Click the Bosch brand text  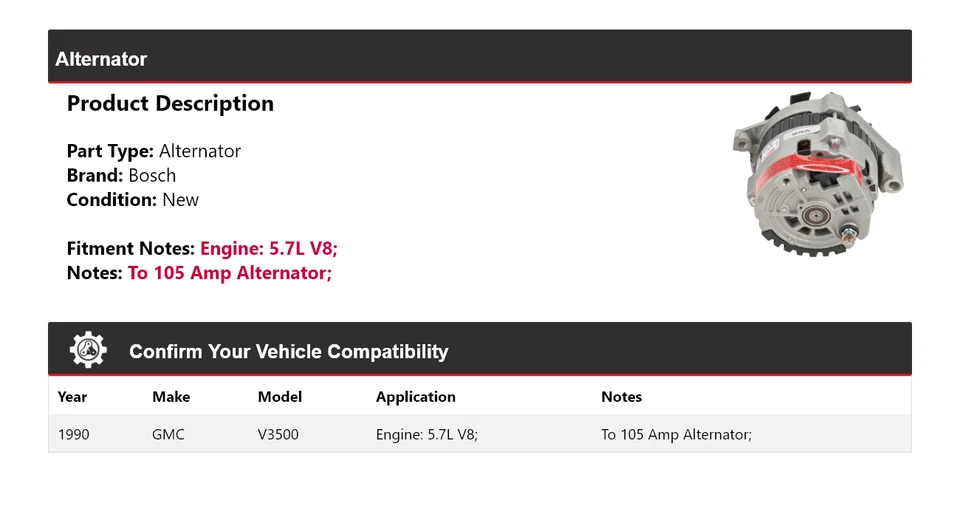pos(152,176)
